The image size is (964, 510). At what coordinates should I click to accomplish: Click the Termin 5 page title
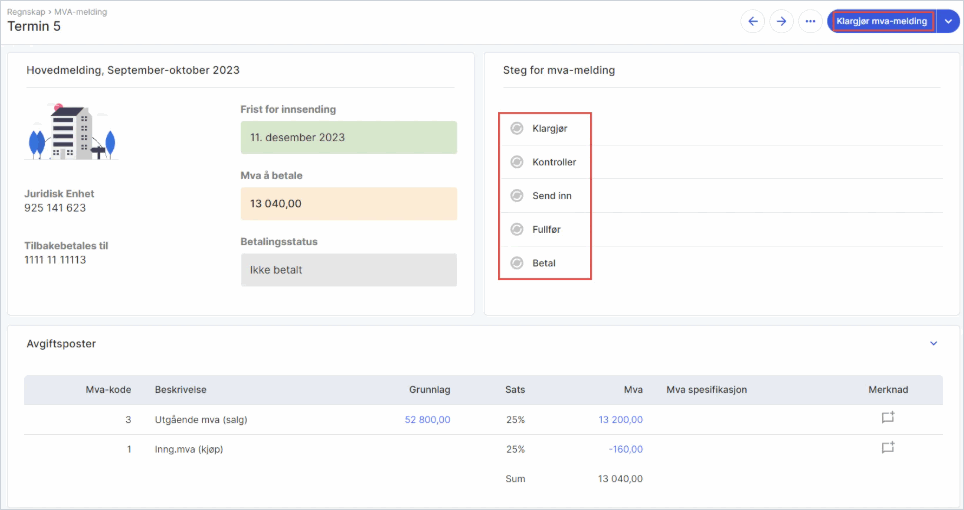(x=34, y=26)
